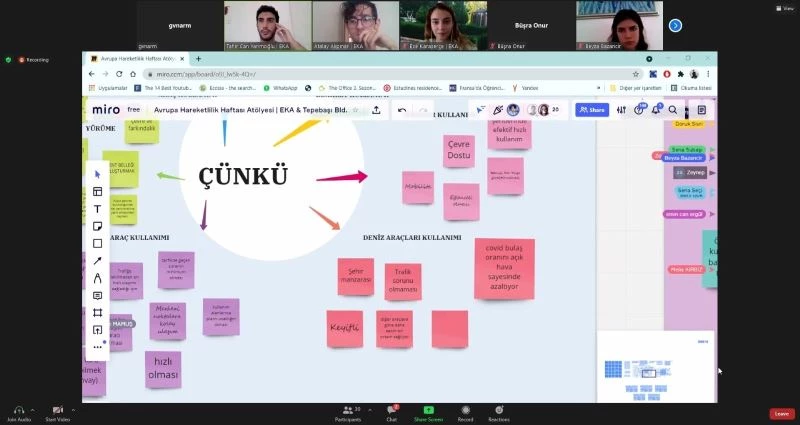The width and height of the screenshot is (800, 425).
Task: Toggle Join Audio in the Zoom bar
Action: pos(18,412)
